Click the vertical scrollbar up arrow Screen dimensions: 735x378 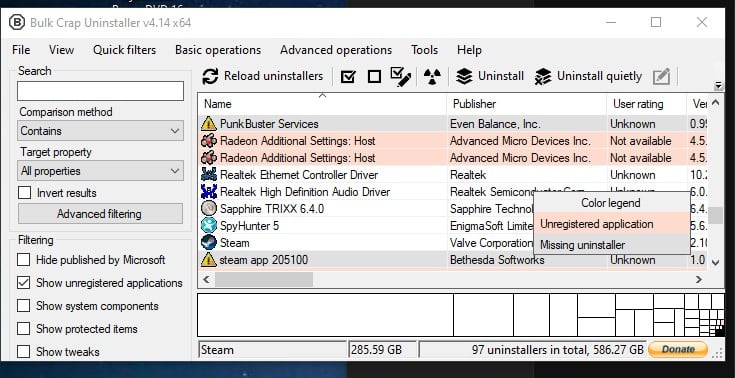coord(715,102)
